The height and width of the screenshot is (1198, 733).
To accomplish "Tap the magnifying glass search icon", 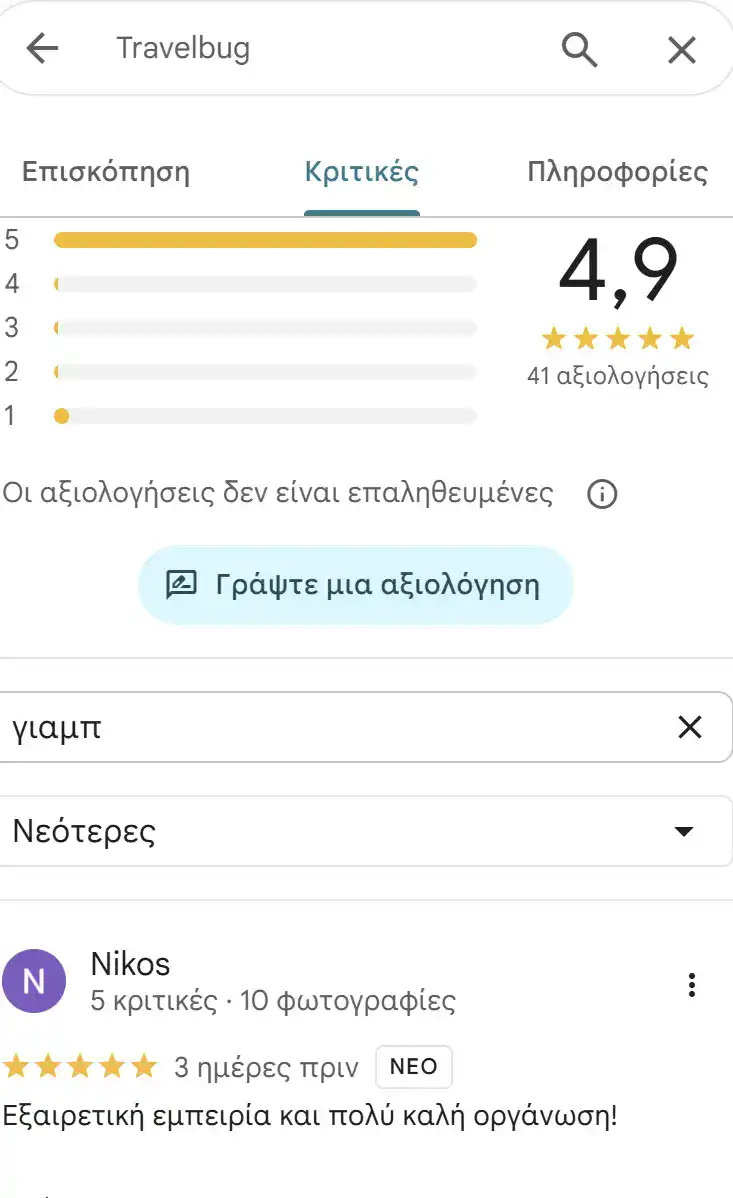I will click(580, 49).
